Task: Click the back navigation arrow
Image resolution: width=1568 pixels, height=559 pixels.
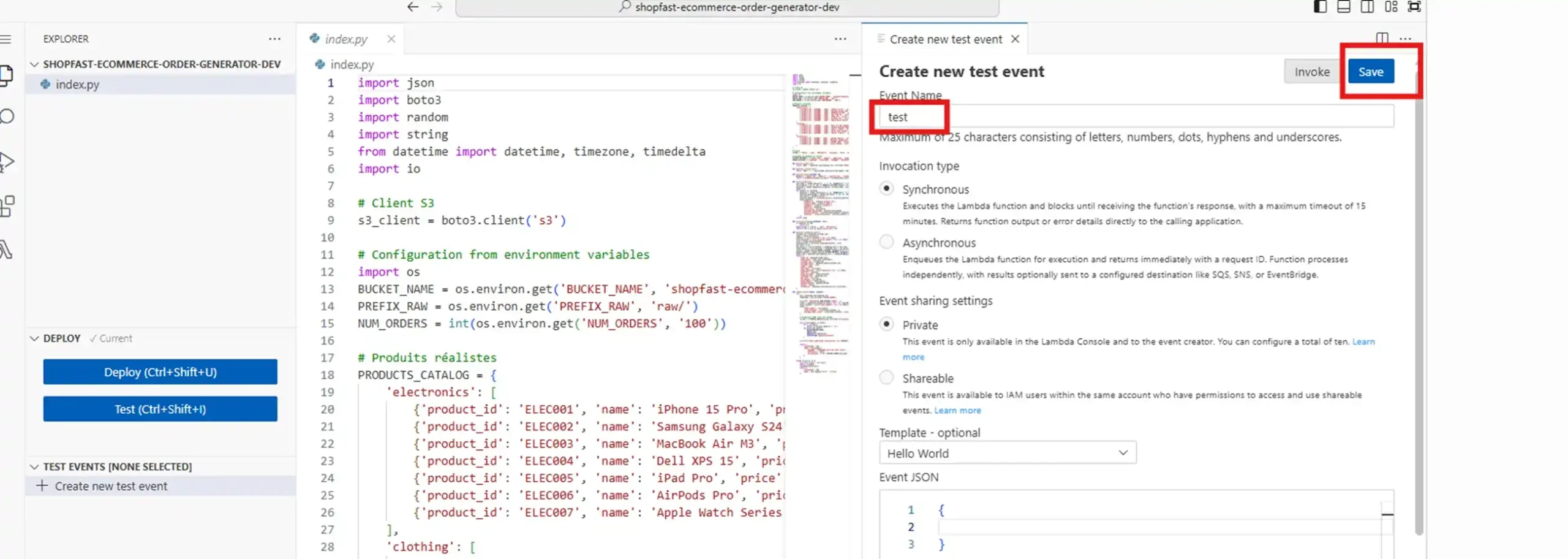Action: (x=413, y=7)
